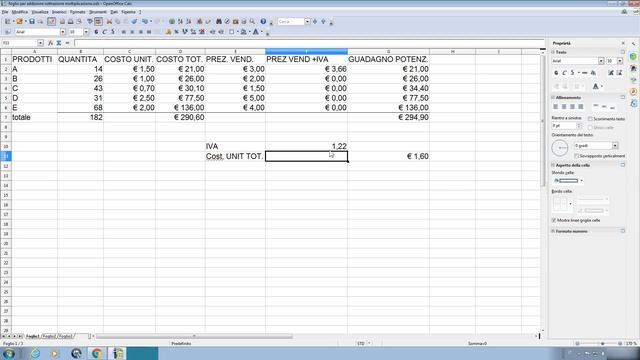Click the Chrome icon in the taskbar
Viewport: 640px width, 360px height.
tap(97, 353)
